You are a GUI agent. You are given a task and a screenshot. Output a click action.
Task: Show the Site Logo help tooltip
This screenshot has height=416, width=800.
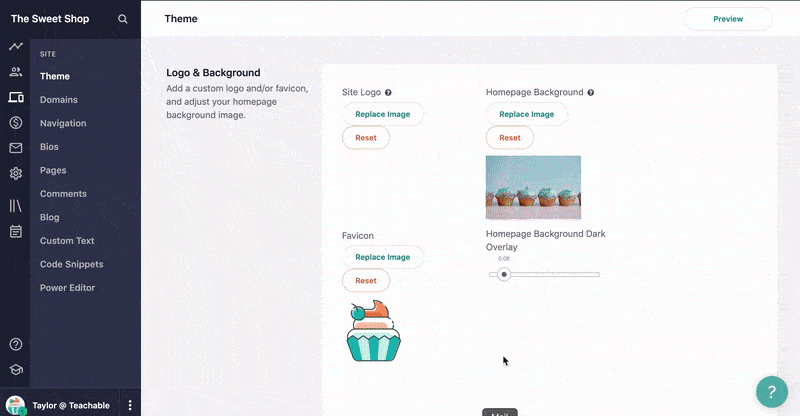388,92
